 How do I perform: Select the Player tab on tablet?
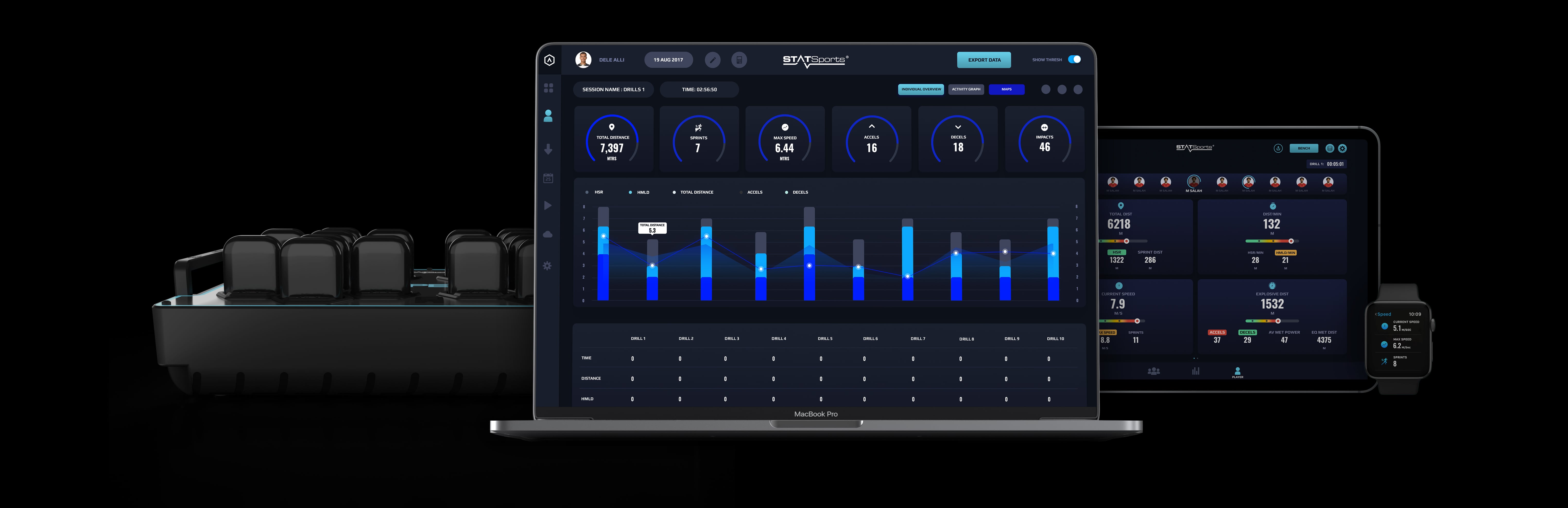1237,372
